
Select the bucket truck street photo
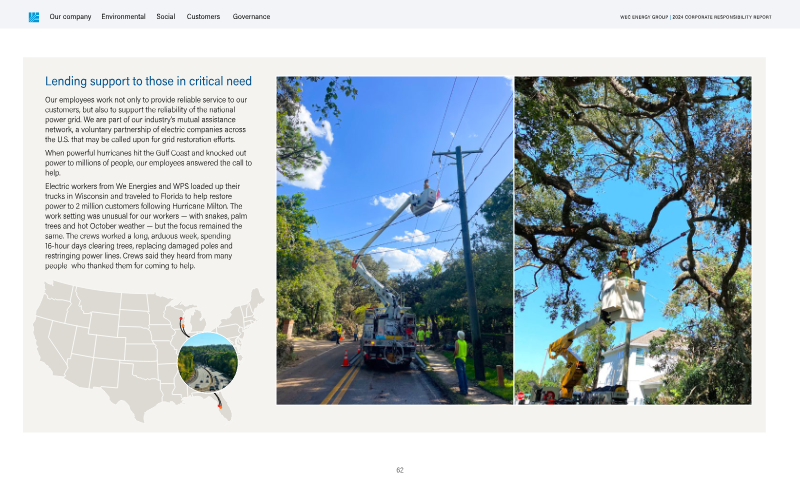[x=394, y=240]
